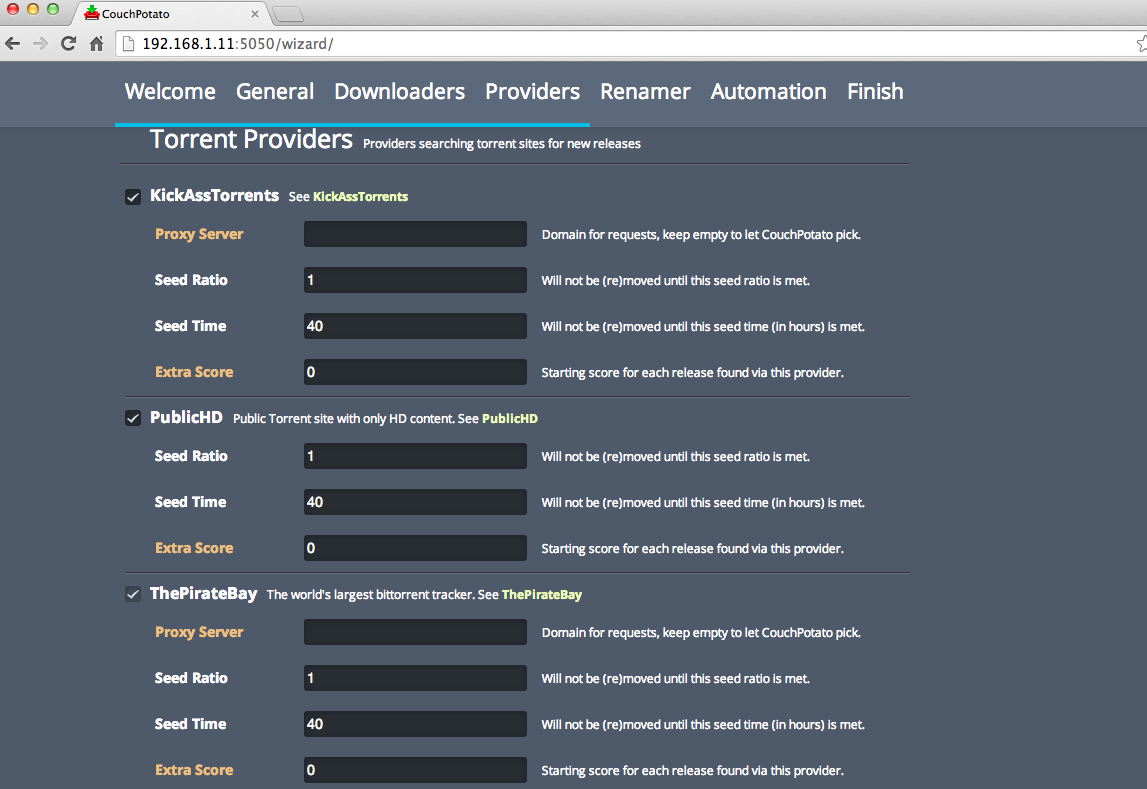Screen dimensions: 1147x789
Task: Click the KickAssTorrents provider title
Action: (214, 195)
